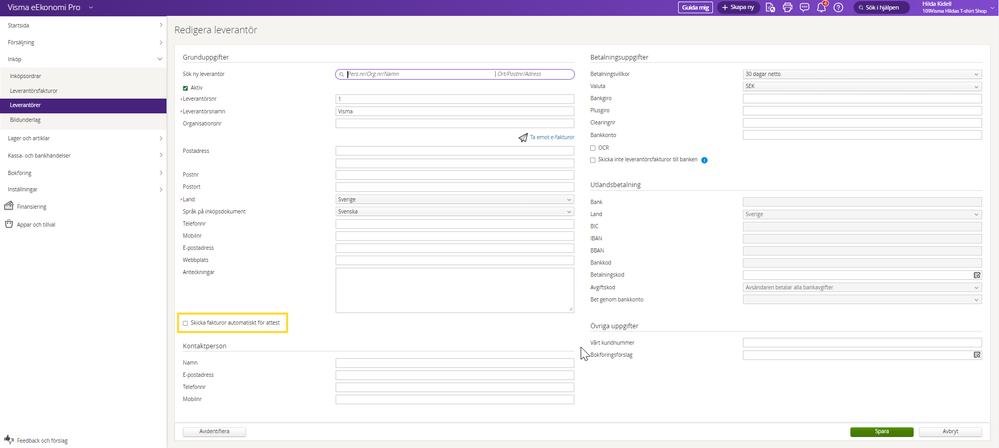Viewport: 999px width, 448px height.
Task: Uncheck the Aktiv checkbox
Action: click(x=186, y=88)
